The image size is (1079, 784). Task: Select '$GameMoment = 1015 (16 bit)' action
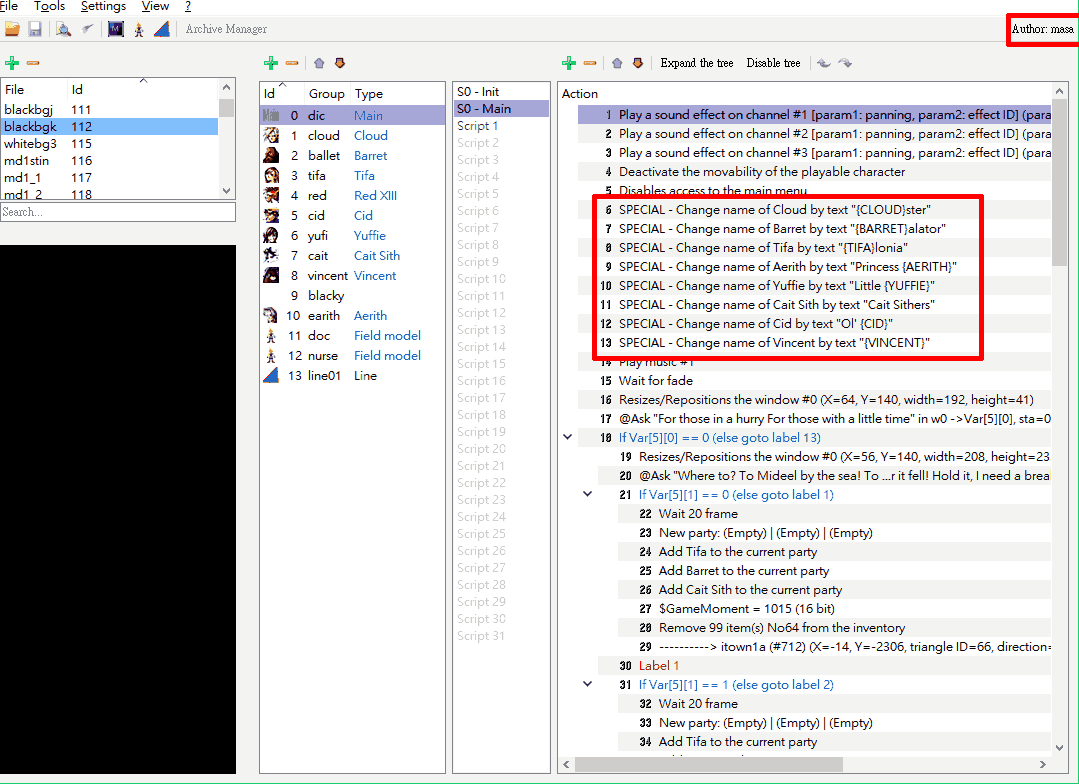(x=834, y=608)
